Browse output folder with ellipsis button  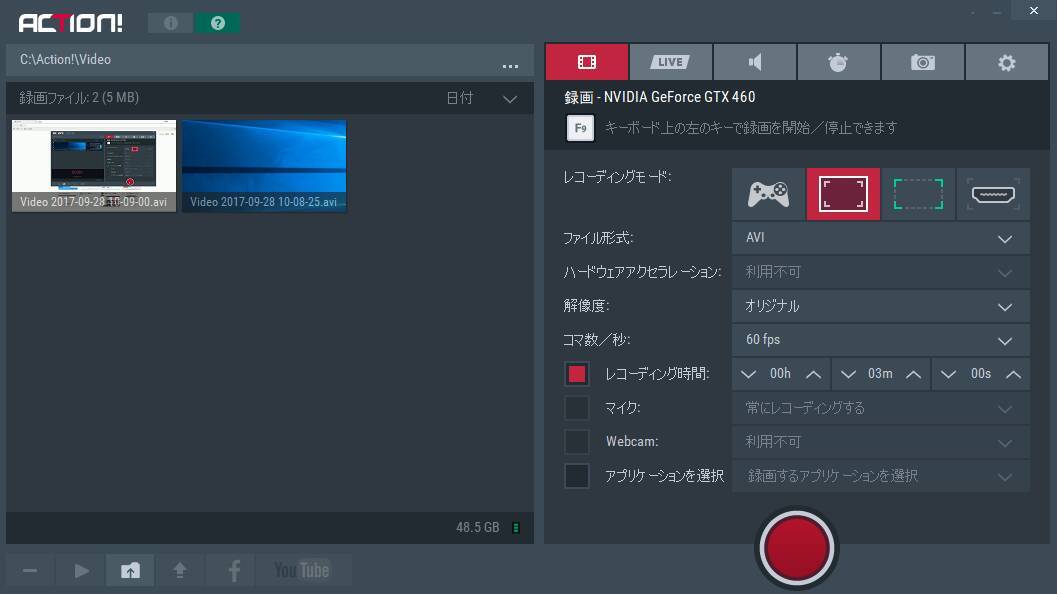click(510, 65)
